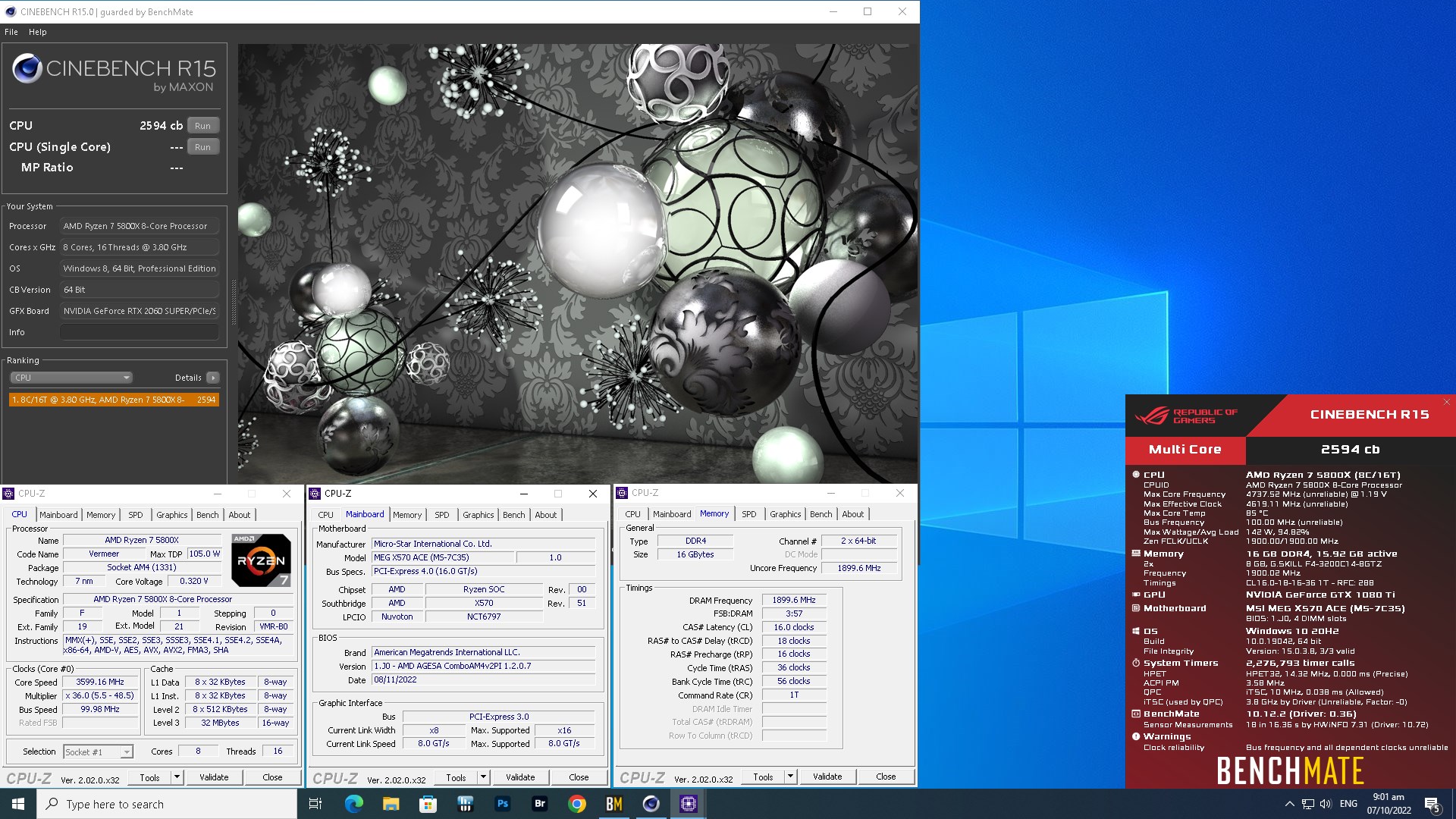Image resolution: width=1456 pixels, height=819 pixels.
Task: Click Validate in the Memory CPU-Z window
Action: pyautogui.click(x=827, y=777)
